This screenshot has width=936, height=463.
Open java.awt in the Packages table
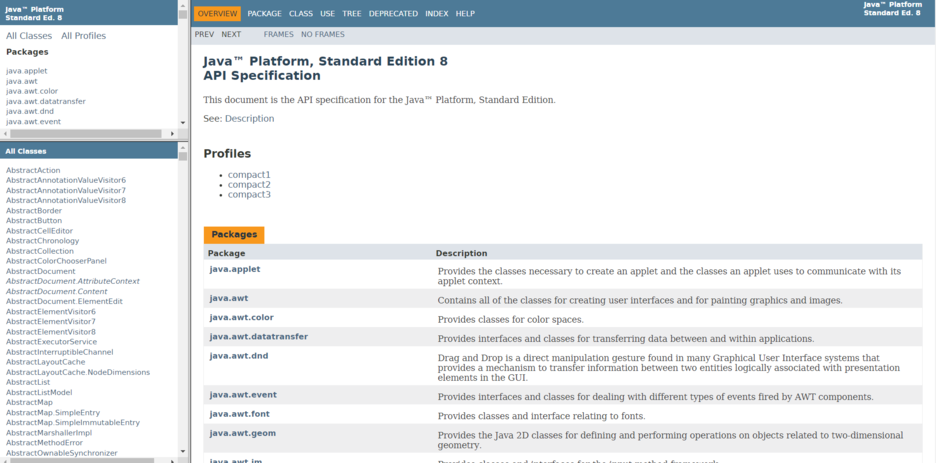(229, 298)
